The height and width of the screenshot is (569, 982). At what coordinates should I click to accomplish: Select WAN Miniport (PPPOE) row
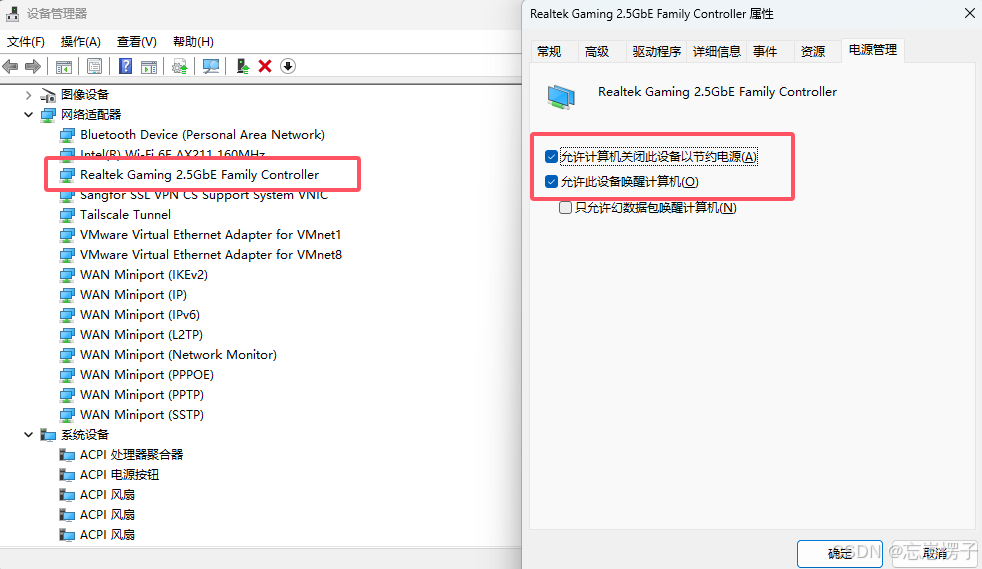pos(147,375)
